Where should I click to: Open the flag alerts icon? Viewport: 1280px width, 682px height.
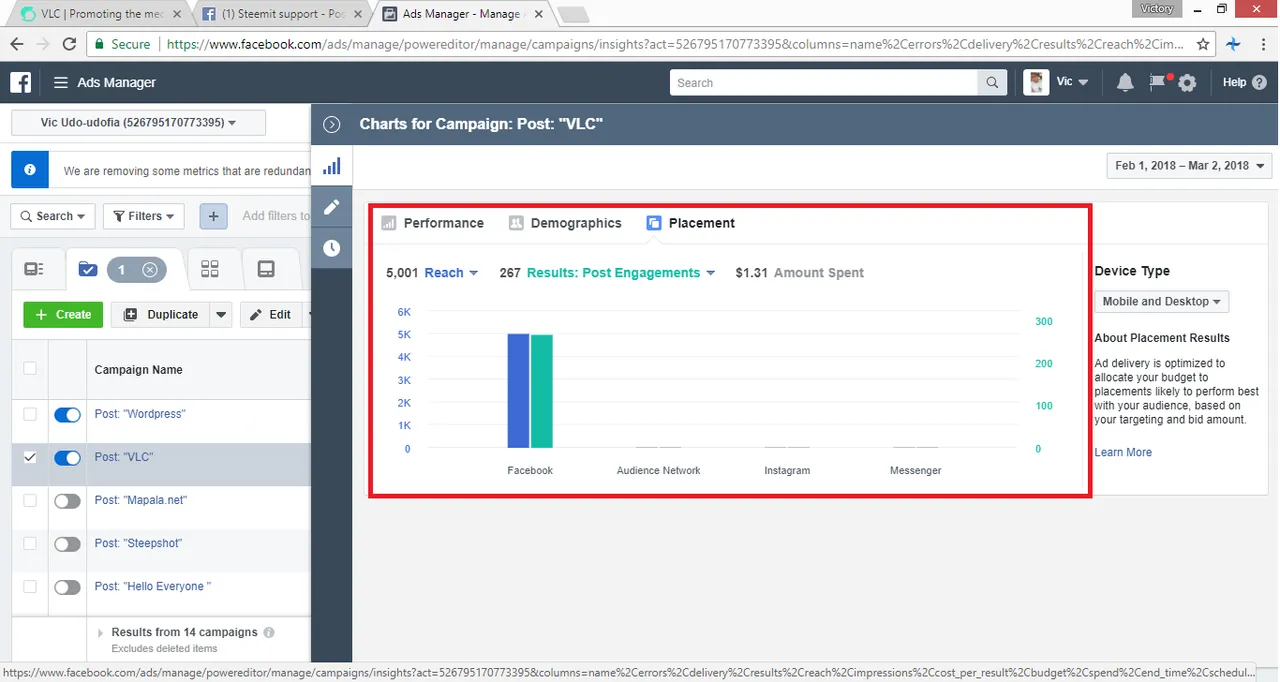(x=1158, y=83)
